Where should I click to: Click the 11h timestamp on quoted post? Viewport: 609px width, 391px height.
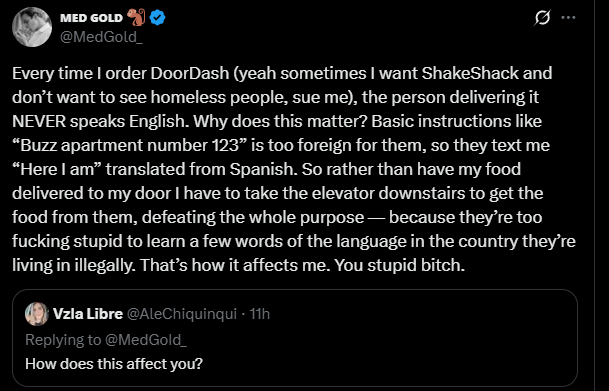click(259, 314)
